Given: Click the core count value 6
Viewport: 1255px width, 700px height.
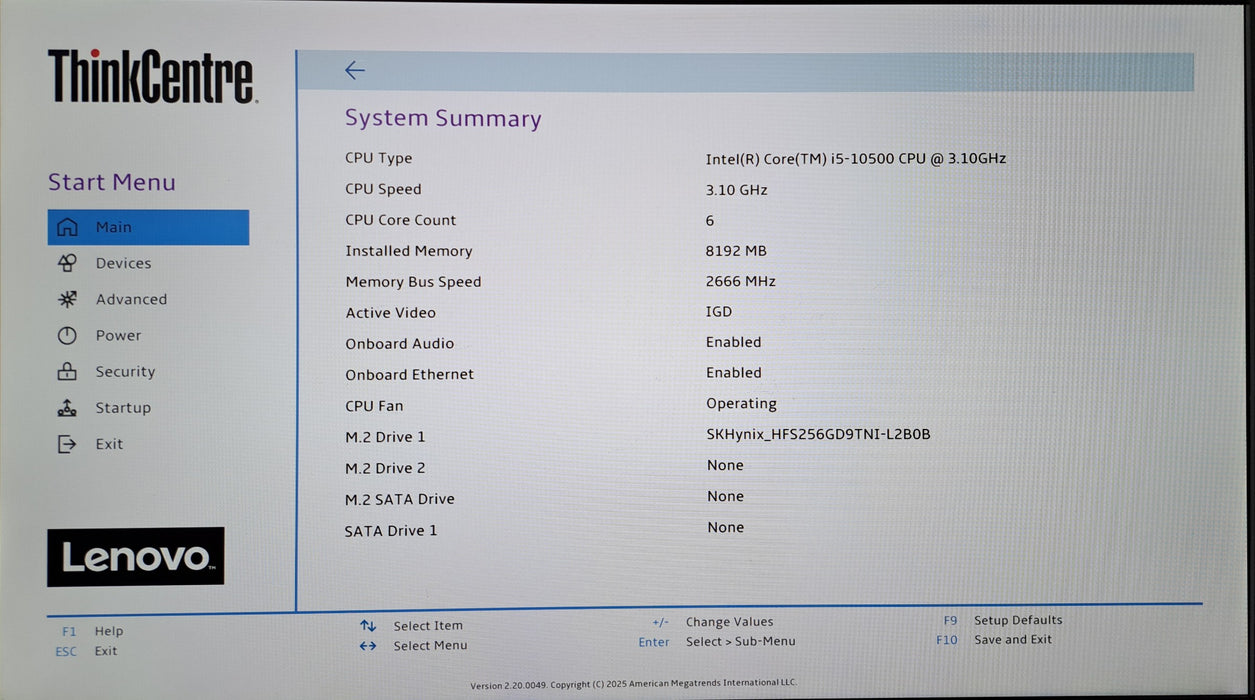Looking at the screenshot, I should point(710,221).
